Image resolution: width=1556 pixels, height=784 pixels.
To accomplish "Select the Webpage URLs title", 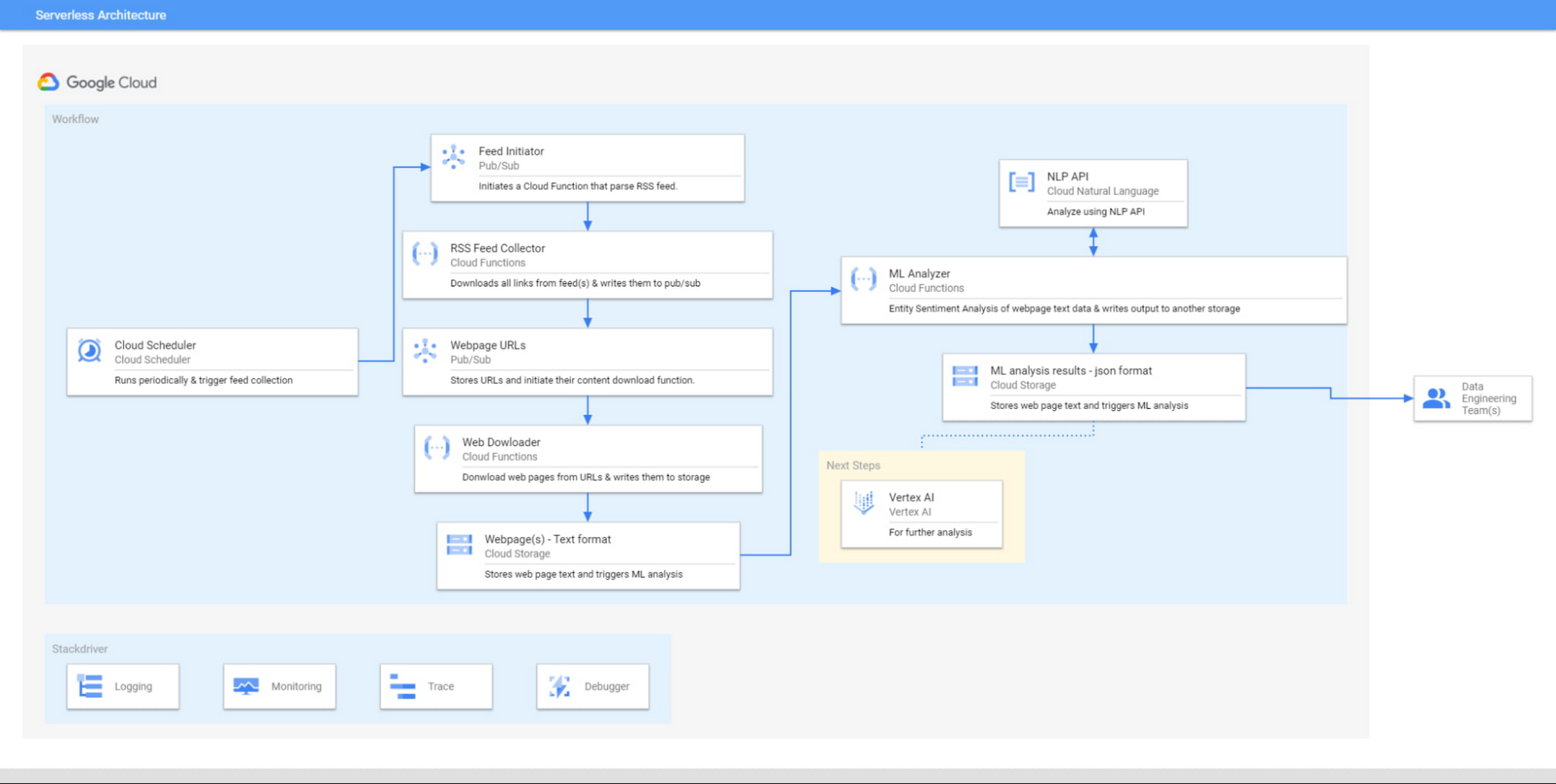I will tap(487, 345).
